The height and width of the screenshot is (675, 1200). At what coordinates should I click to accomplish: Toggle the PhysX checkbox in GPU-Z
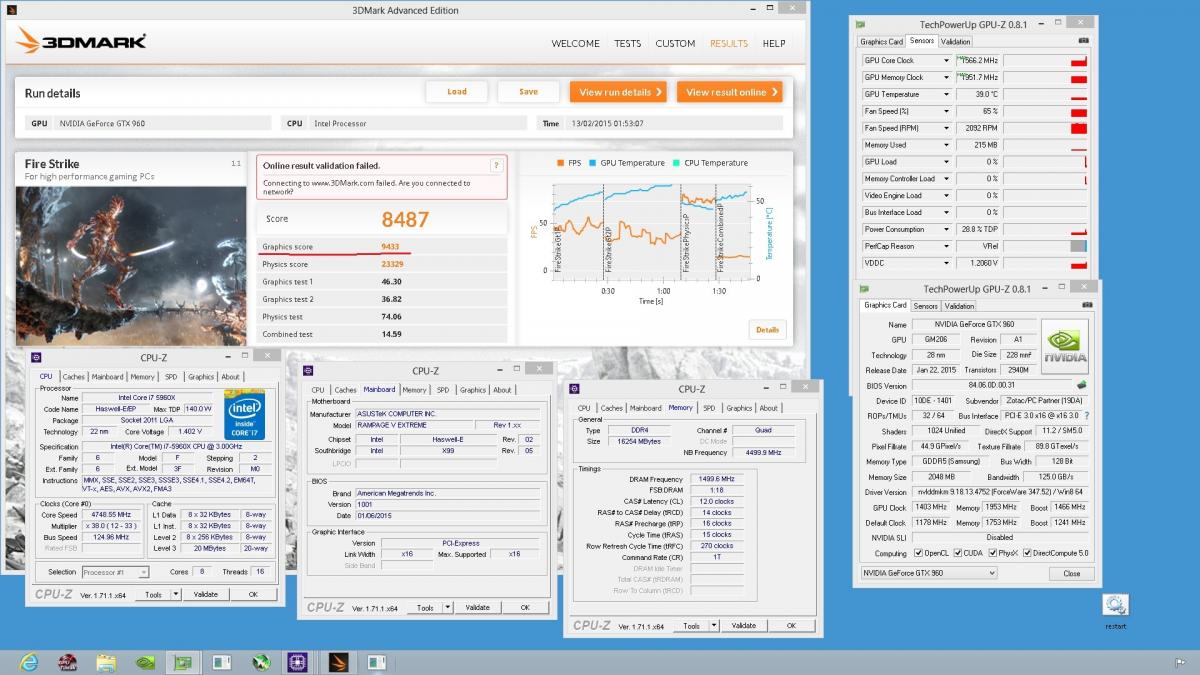coord(994,553)
